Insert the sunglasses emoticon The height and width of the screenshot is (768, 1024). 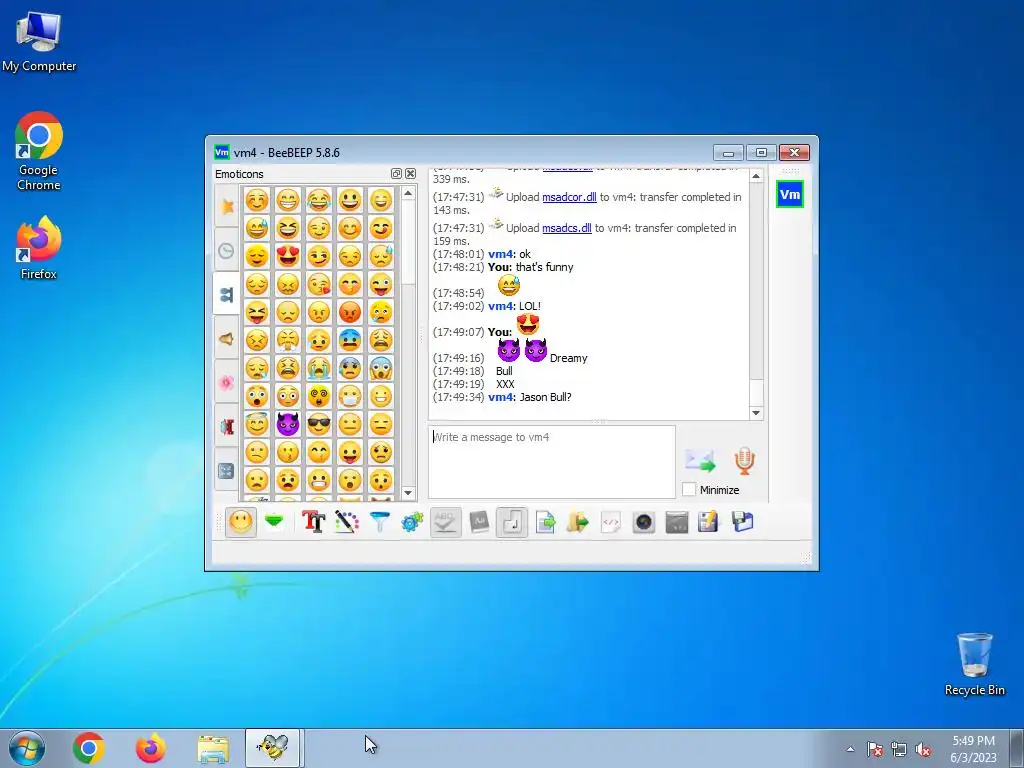pos(319,424)
